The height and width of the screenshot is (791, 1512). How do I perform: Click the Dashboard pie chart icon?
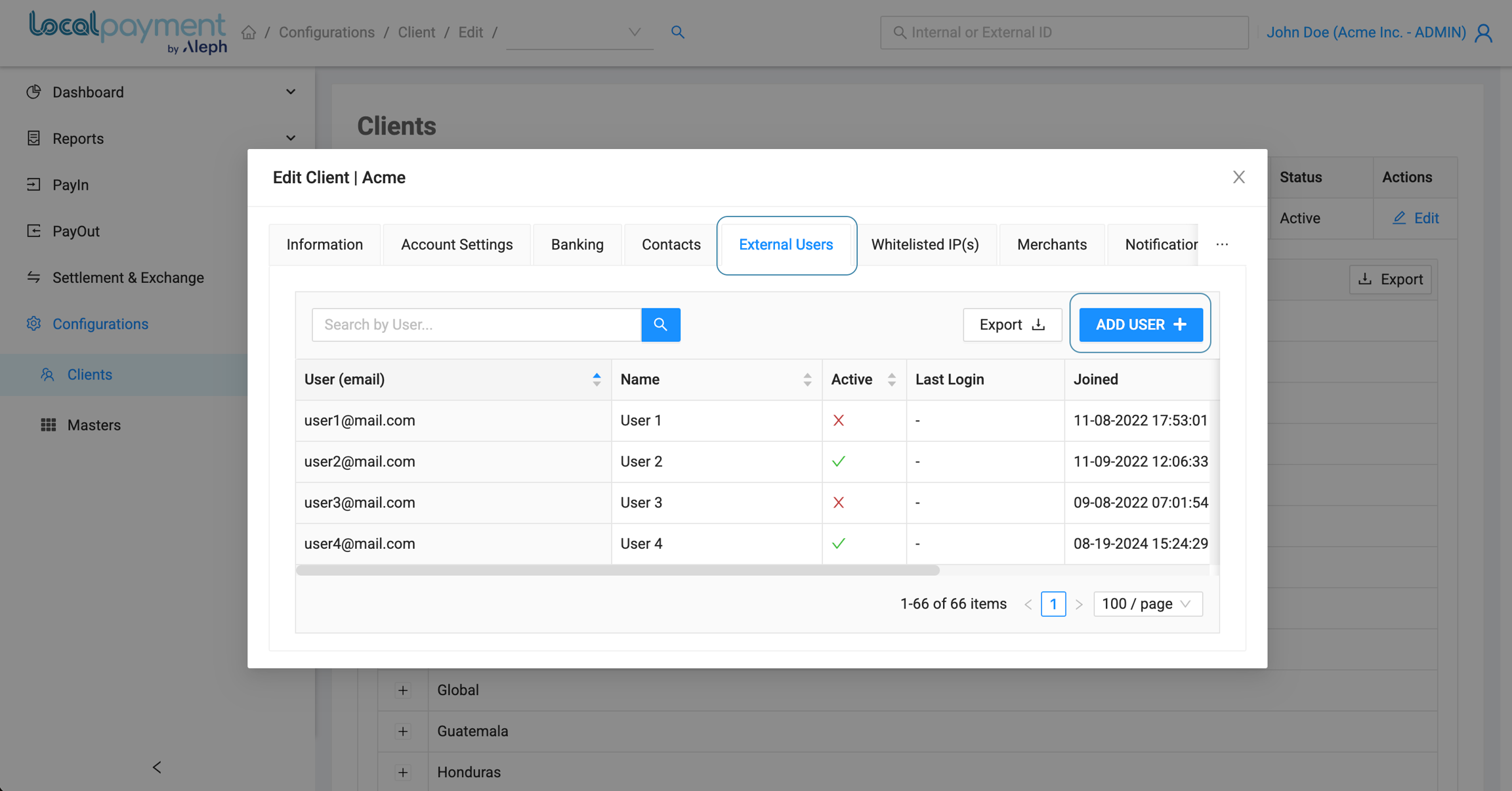(x=33, y=92)
